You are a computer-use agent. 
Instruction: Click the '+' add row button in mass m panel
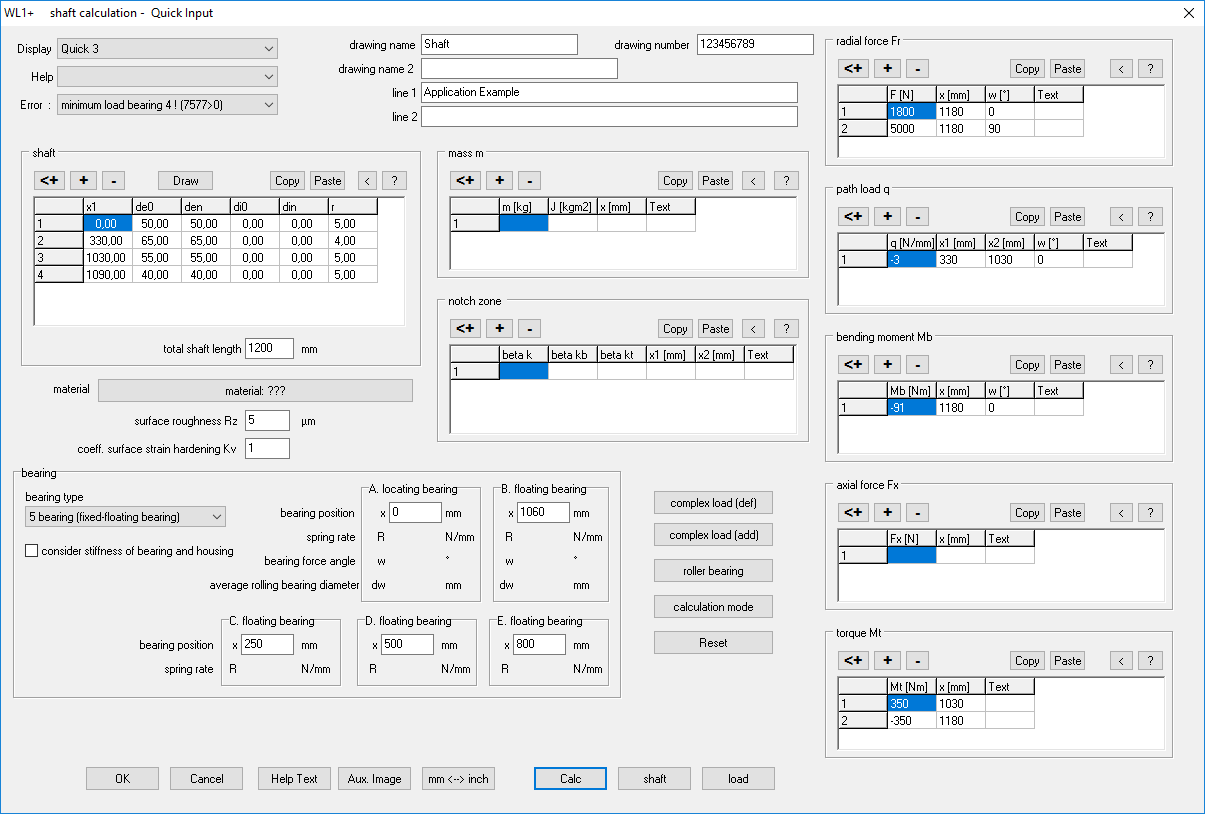coord(498,181)
